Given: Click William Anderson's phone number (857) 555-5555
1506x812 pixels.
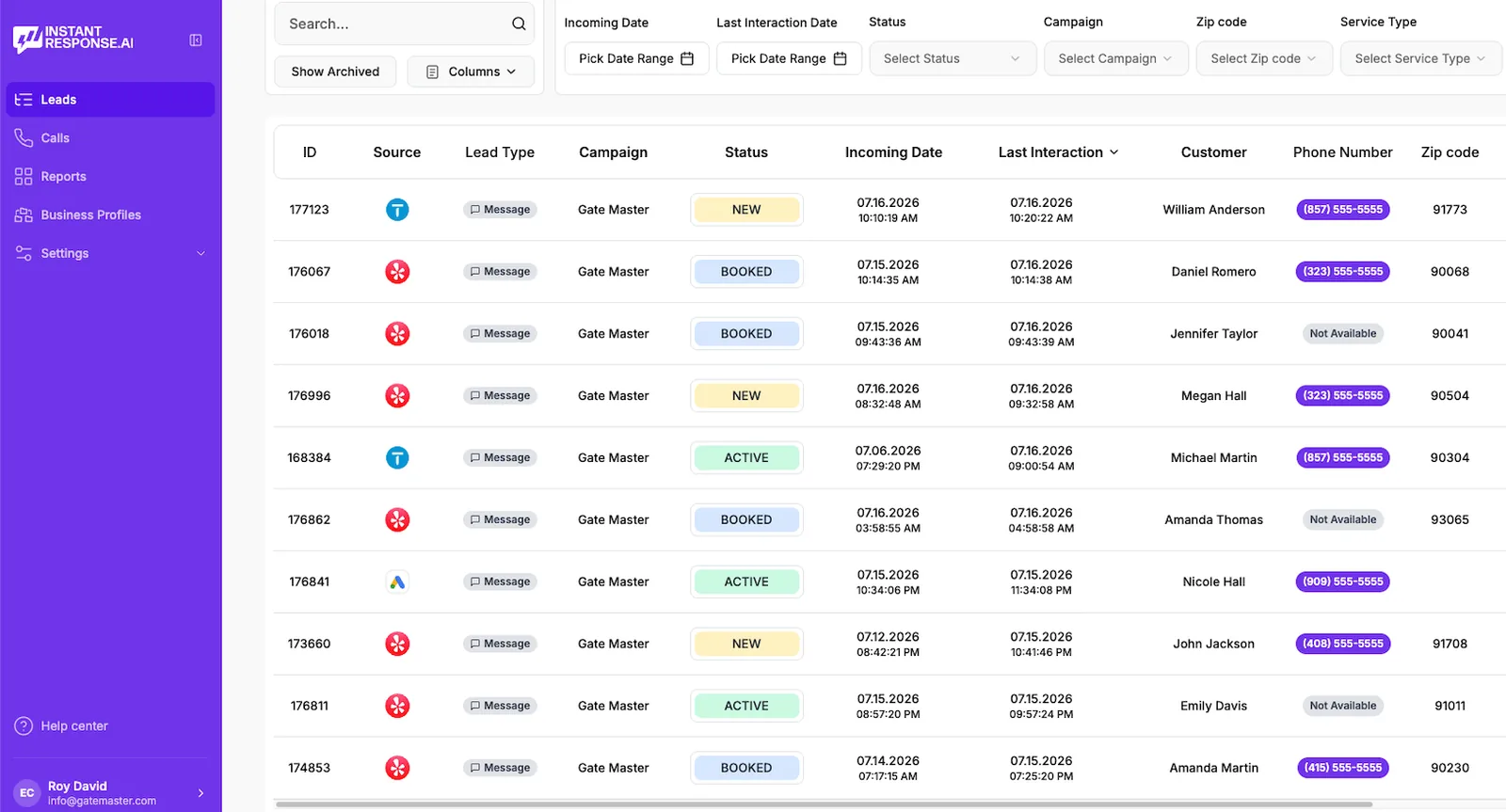Looking at the screenshot, I should pos(1343,210).
